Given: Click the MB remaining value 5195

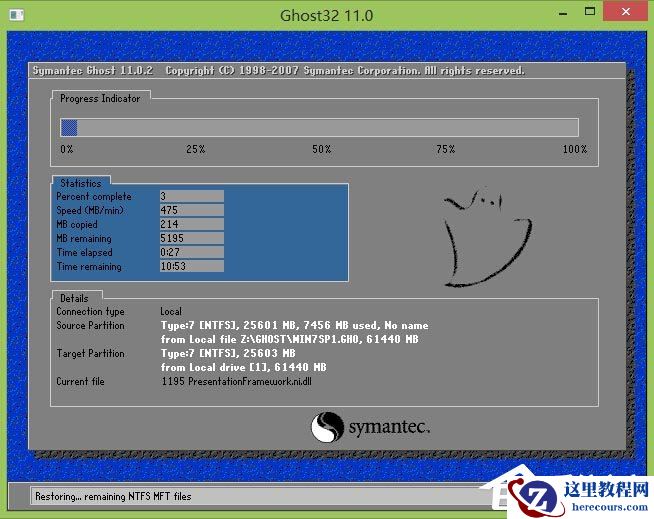Looking at the screenshot, I should 192,238.
